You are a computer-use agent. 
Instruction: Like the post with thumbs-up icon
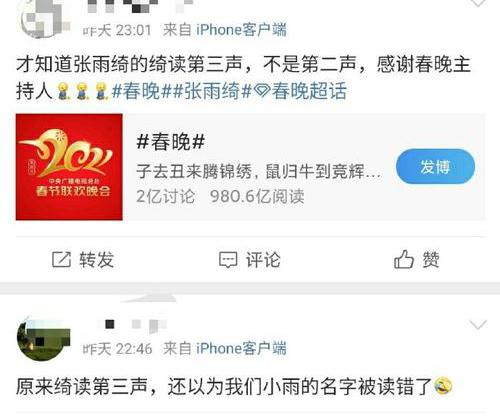[404, 259]
